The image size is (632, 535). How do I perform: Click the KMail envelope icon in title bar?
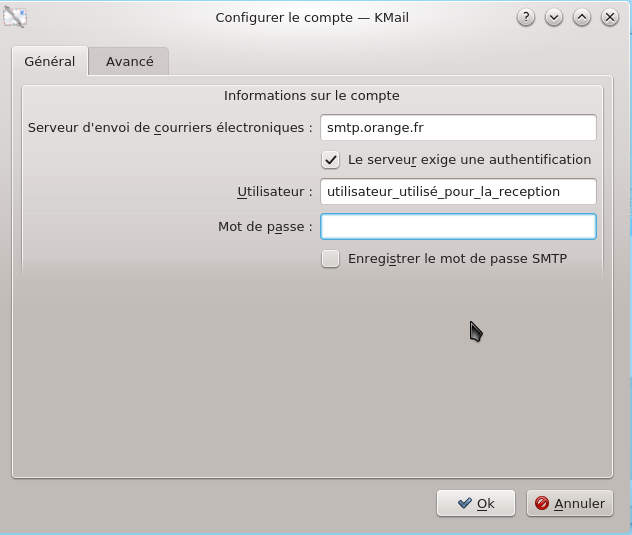(15, 17)
